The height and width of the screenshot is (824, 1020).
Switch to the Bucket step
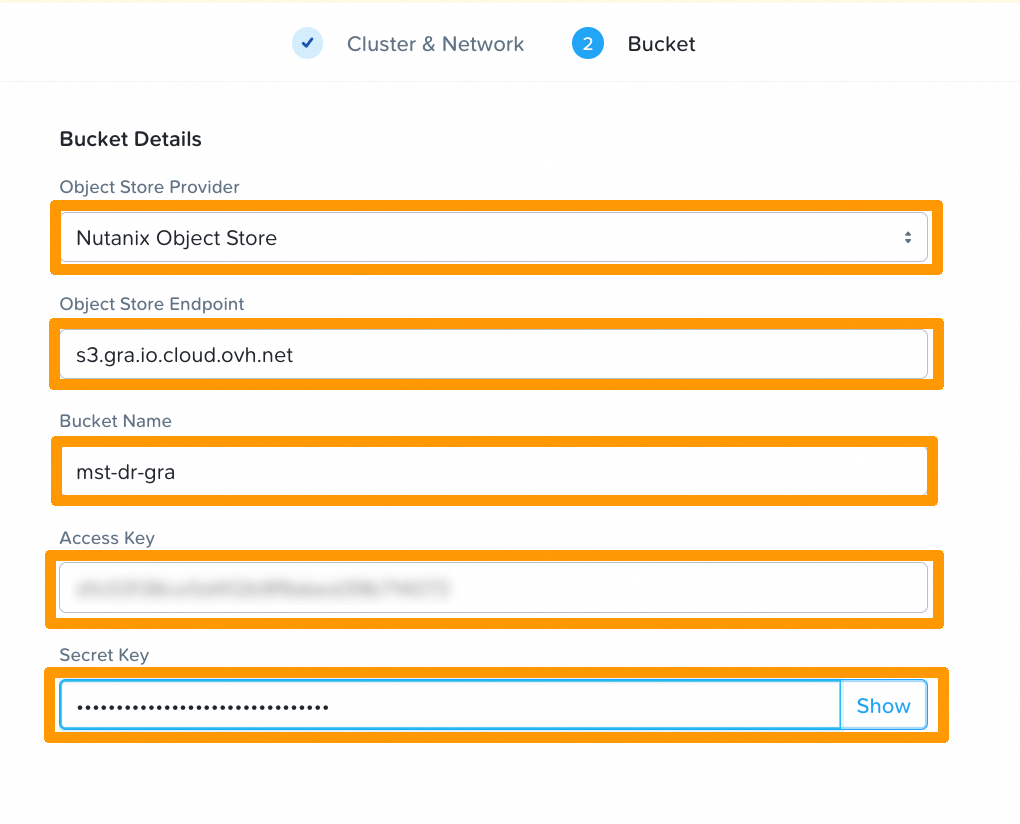(660, 42)
